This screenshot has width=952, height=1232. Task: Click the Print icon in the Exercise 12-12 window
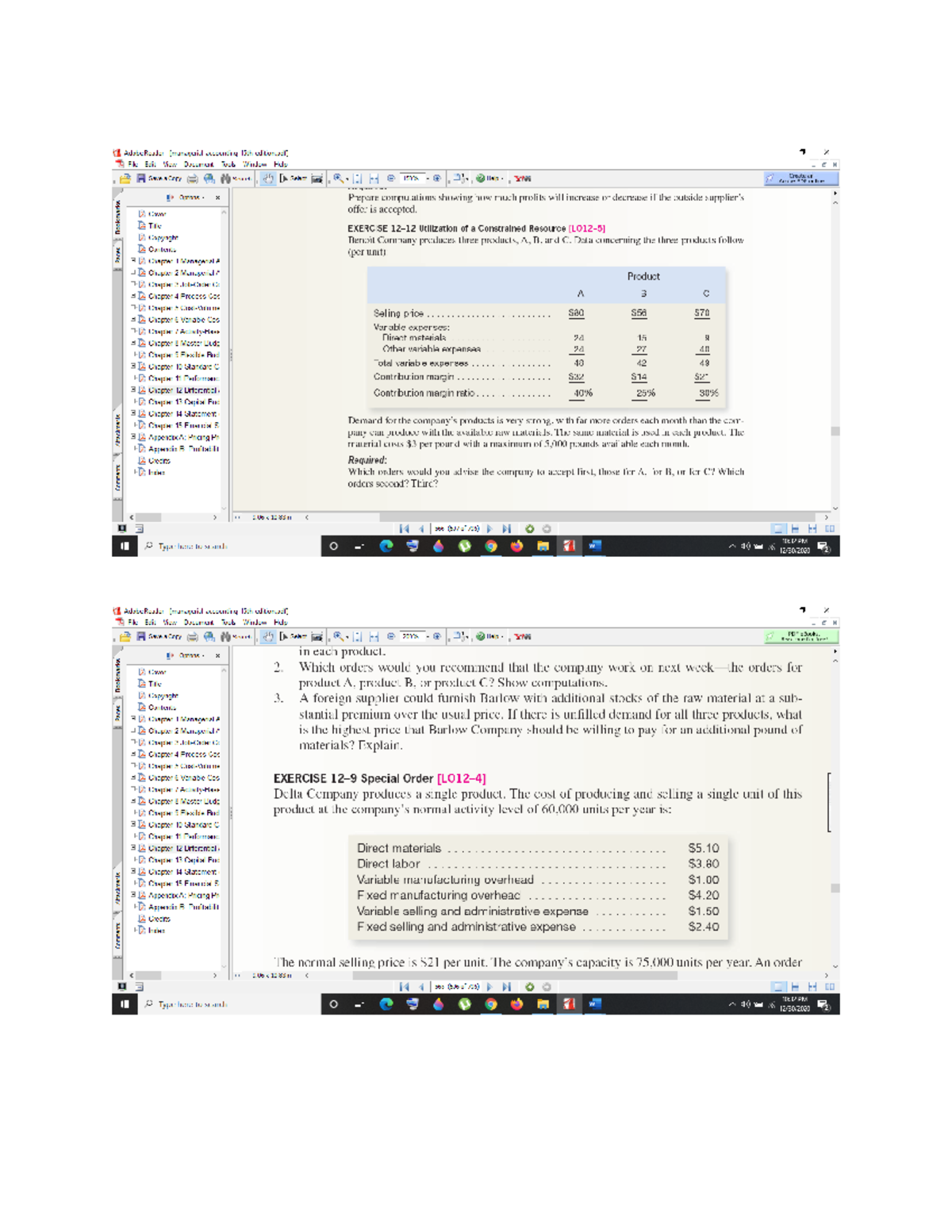(193, 179)
